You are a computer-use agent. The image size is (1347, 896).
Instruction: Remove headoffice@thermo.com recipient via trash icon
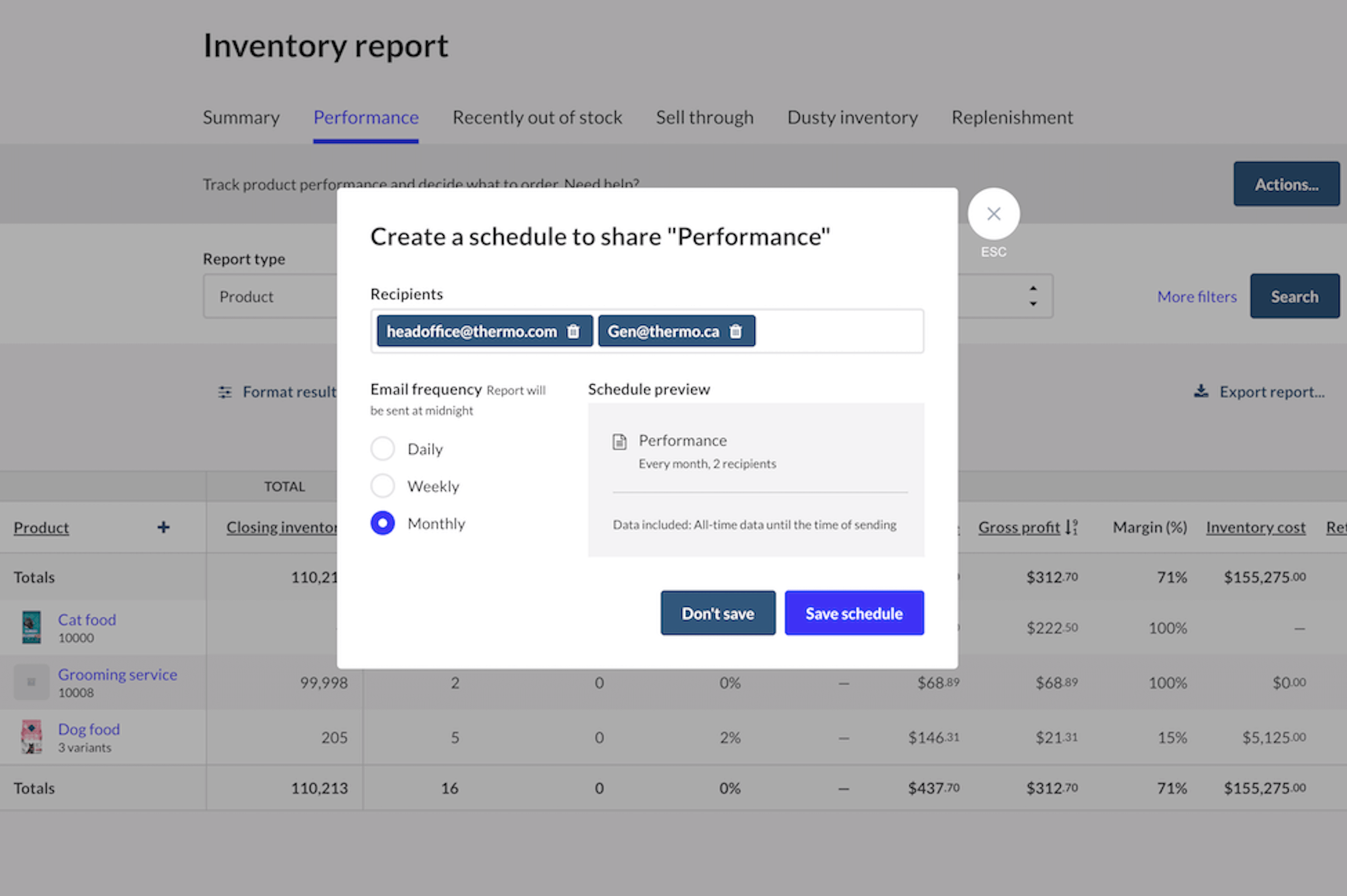pyautogui.click(x=573, y=331)
